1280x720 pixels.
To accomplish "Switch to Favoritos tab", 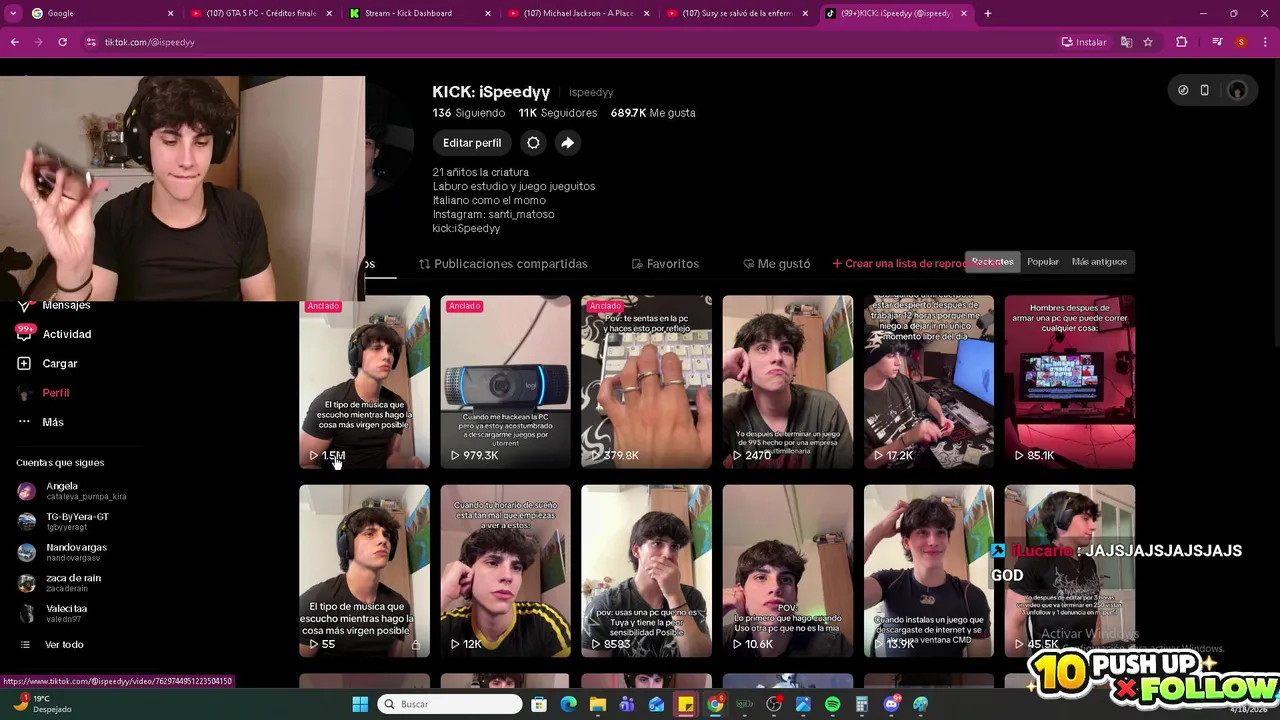I will [x=665, y=264].
